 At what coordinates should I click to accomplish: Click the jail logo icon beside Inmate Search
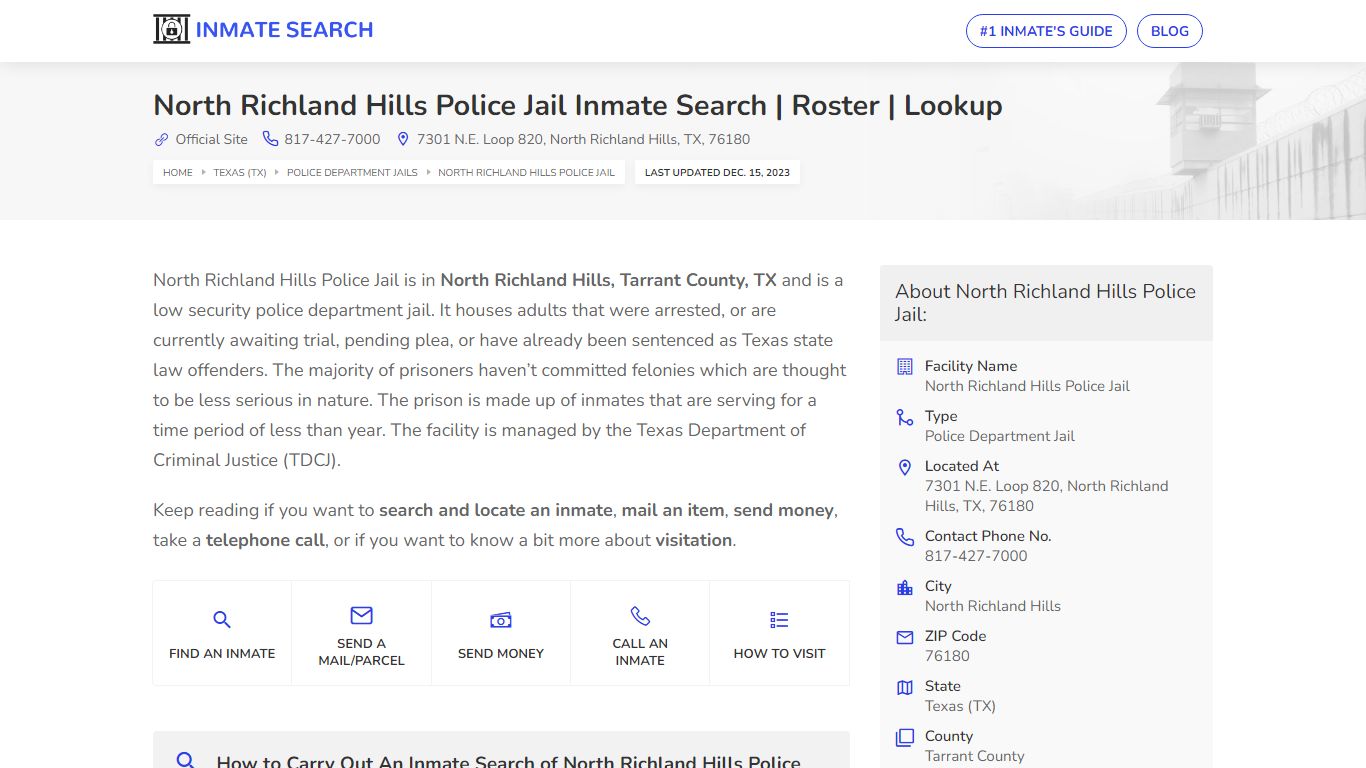pos(171,30)
